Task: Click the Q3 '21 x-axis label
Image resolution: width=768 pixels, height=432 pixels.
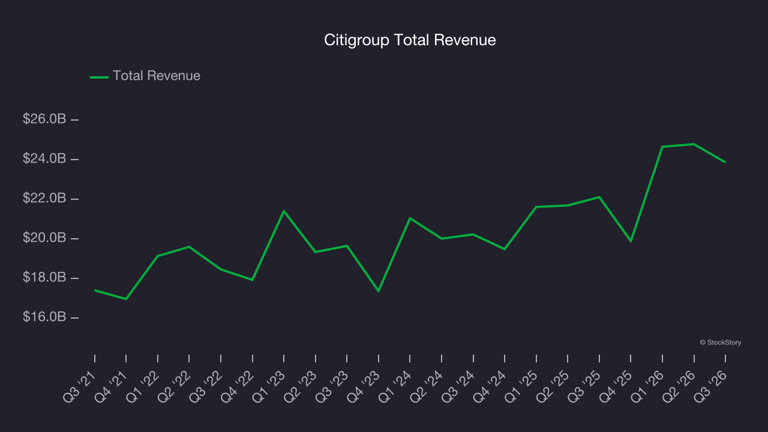Action: point(79,387)
